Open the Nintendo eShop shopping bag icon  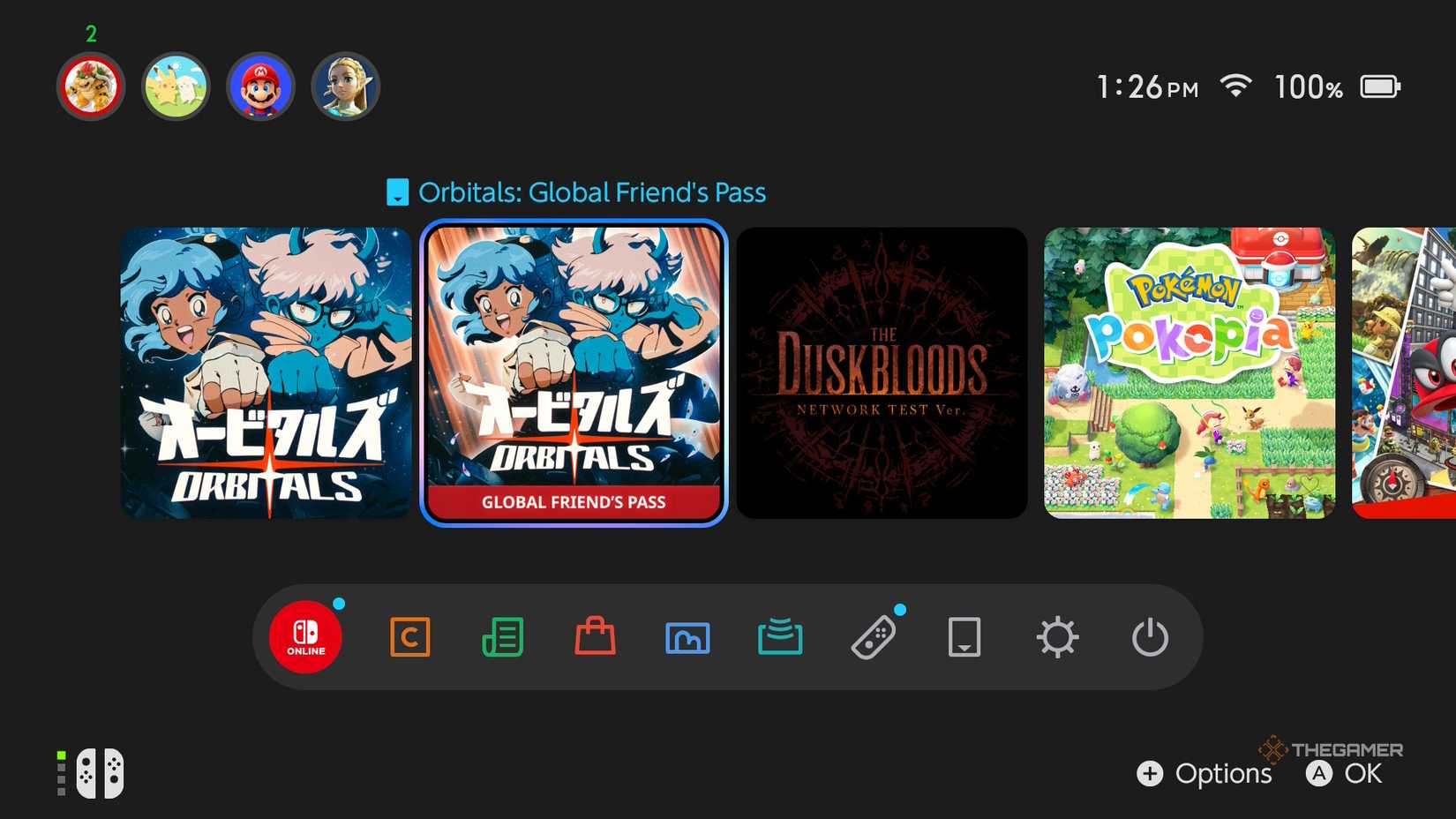[596, 635]
